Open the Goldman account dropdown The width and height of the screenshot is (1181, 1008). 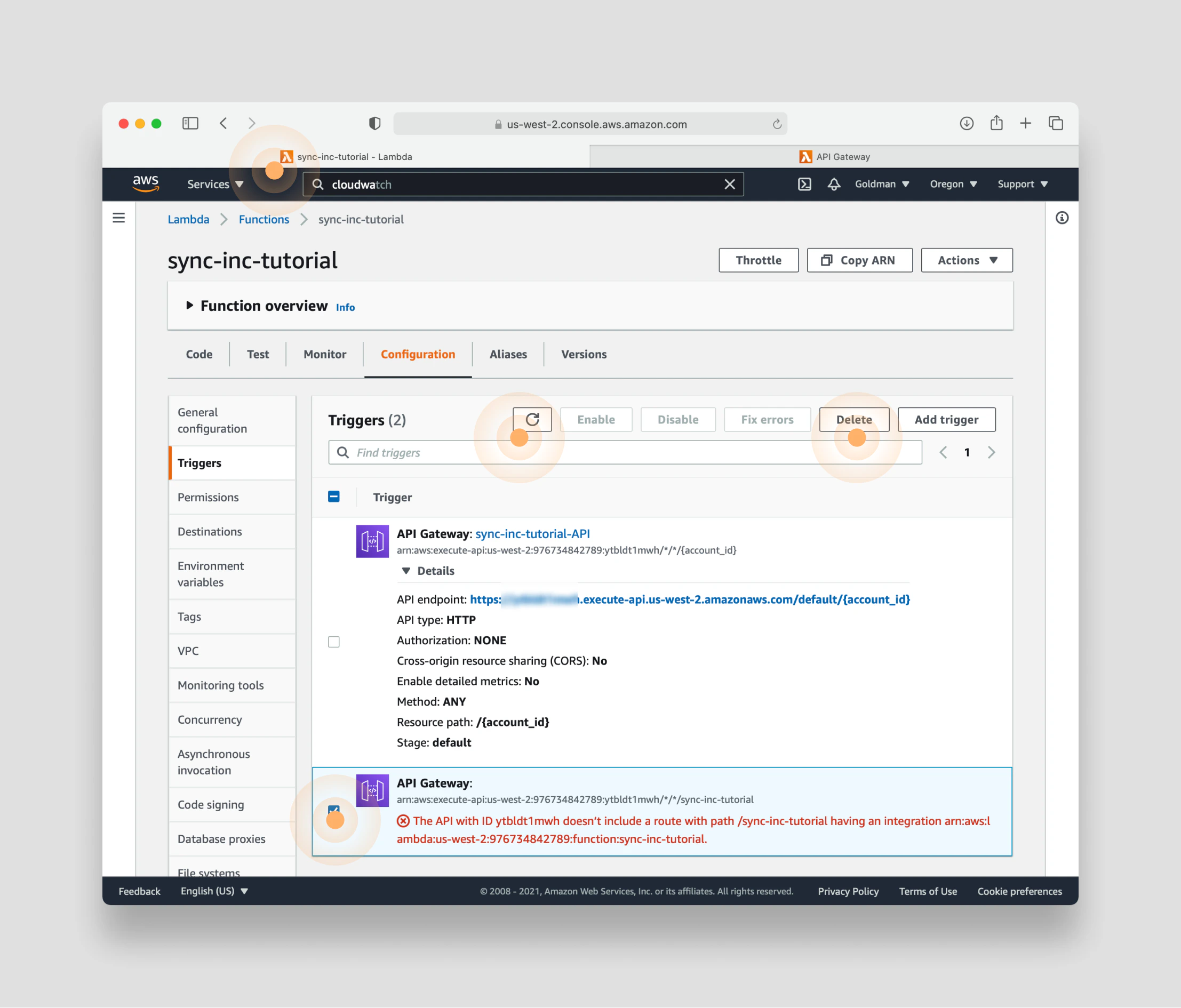point(882,184)
